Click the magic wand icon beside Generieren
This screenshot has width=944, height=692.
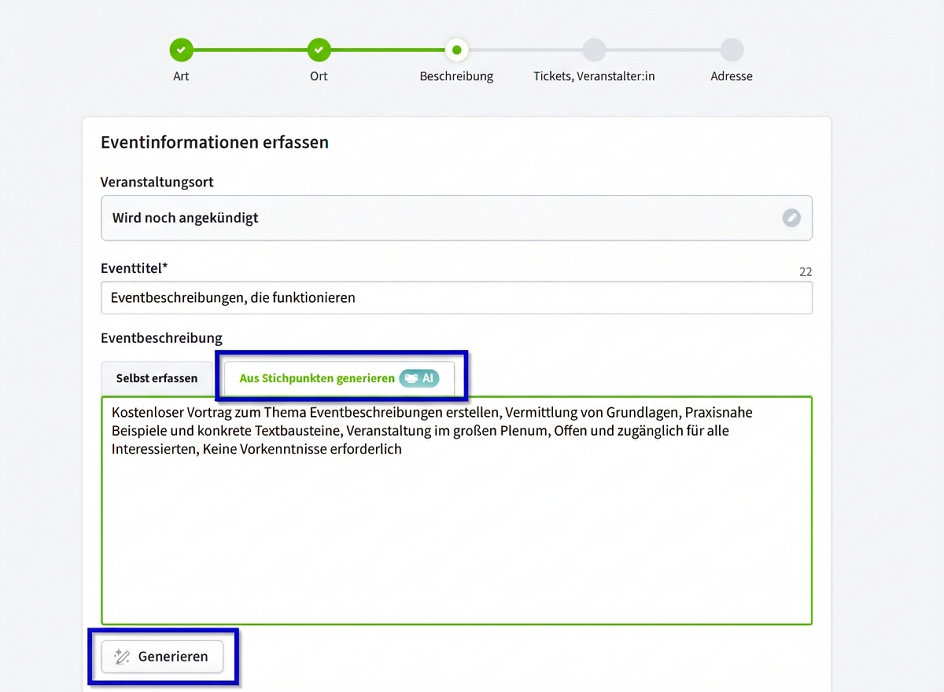[x=122, y=657]
